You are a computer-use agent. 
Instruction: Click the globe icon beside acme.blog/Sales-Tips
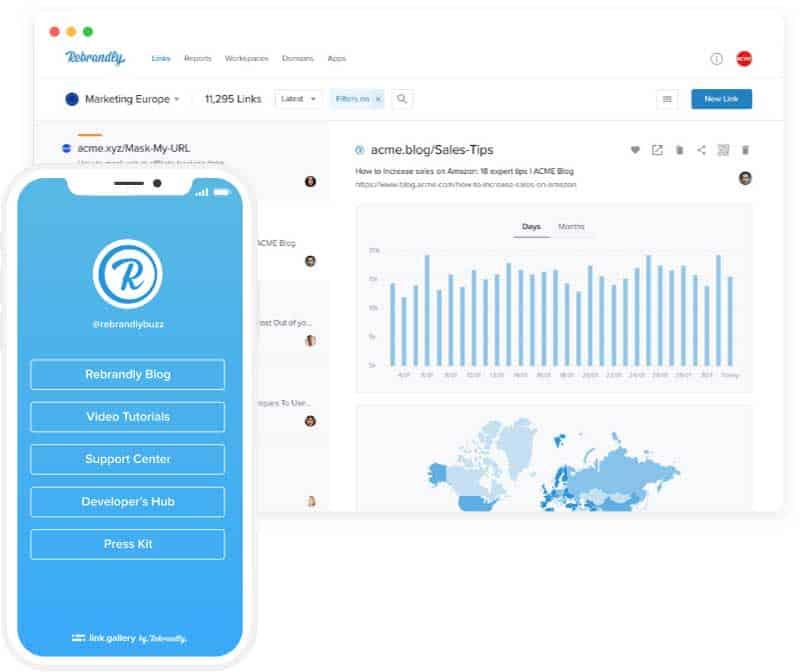pyautogui.click(x=360, y=150)
